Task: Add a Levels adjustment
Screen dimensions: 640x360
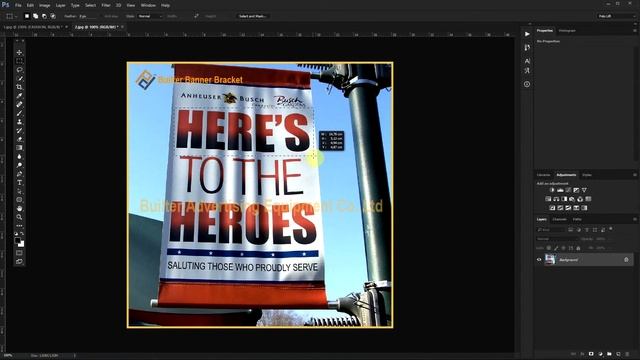Action: point(560,190)
